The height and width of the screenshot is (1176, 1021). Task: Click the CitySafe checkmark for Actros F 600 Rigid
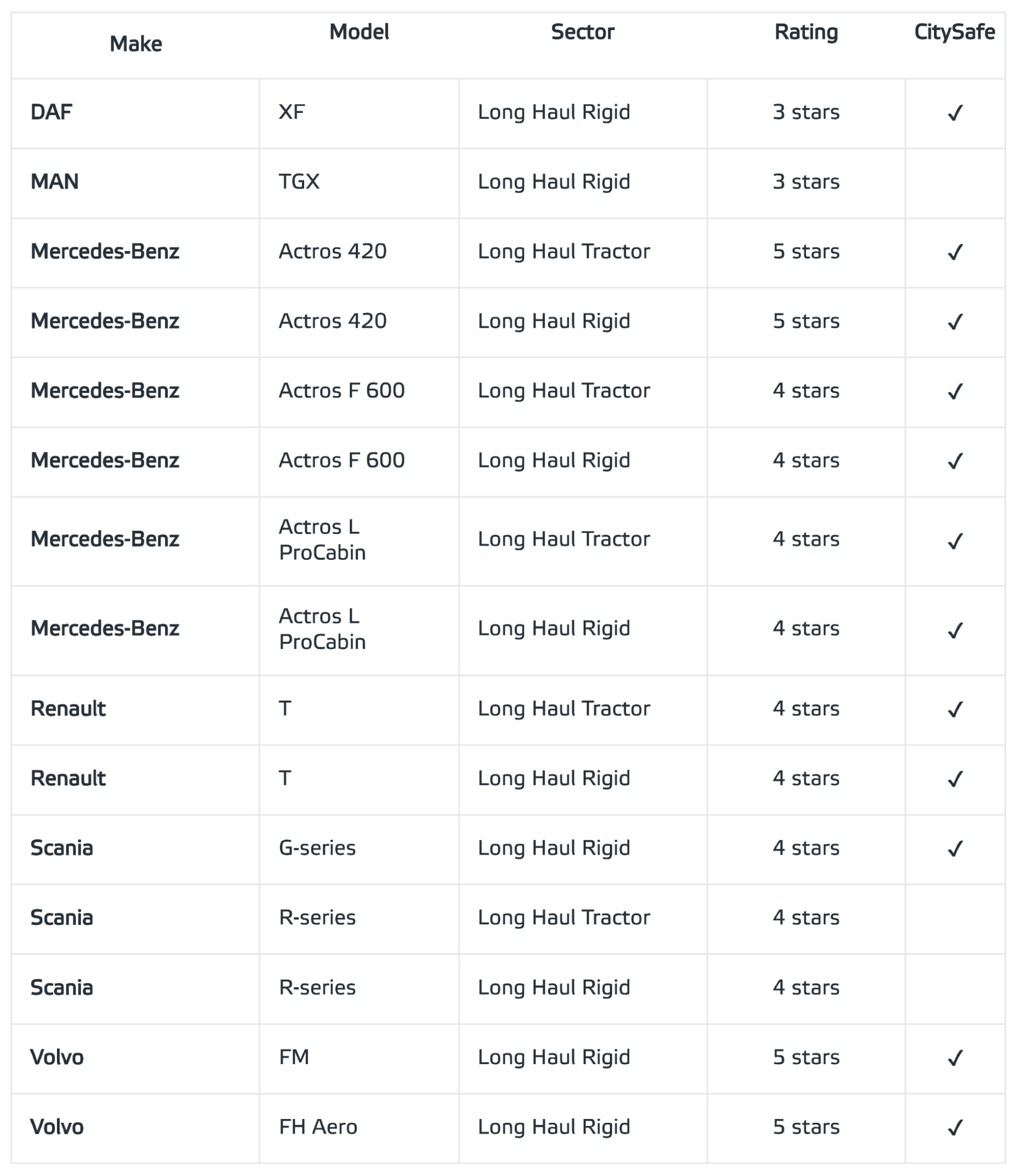click(x=955, y=461)
